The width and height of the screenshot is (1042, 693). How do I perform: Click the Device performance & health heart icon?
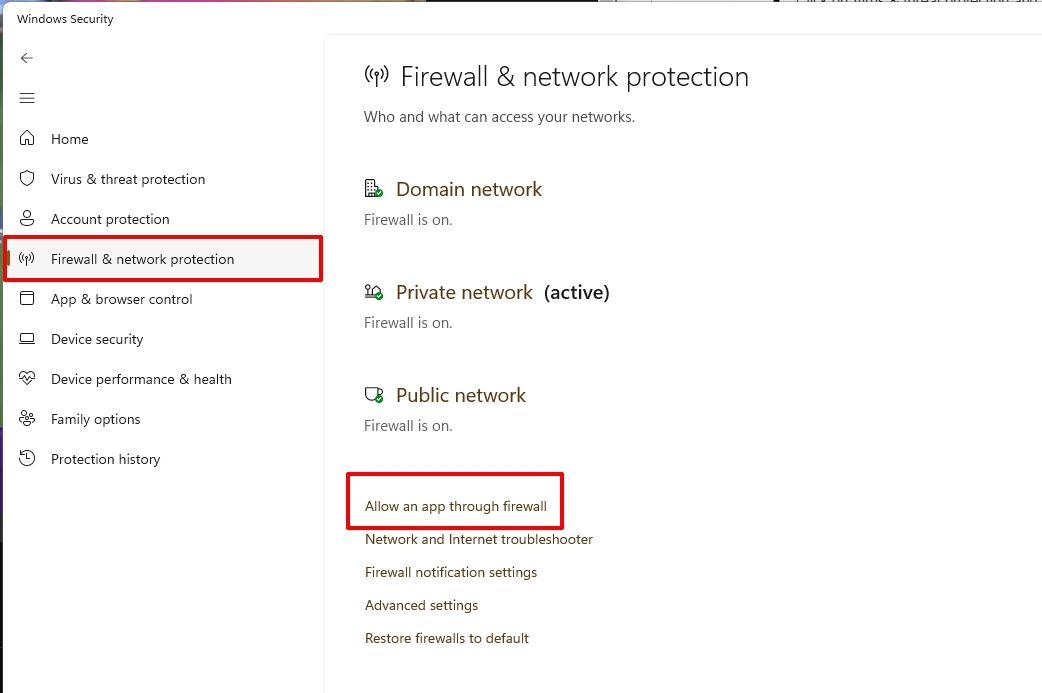[x=27, y=379]
